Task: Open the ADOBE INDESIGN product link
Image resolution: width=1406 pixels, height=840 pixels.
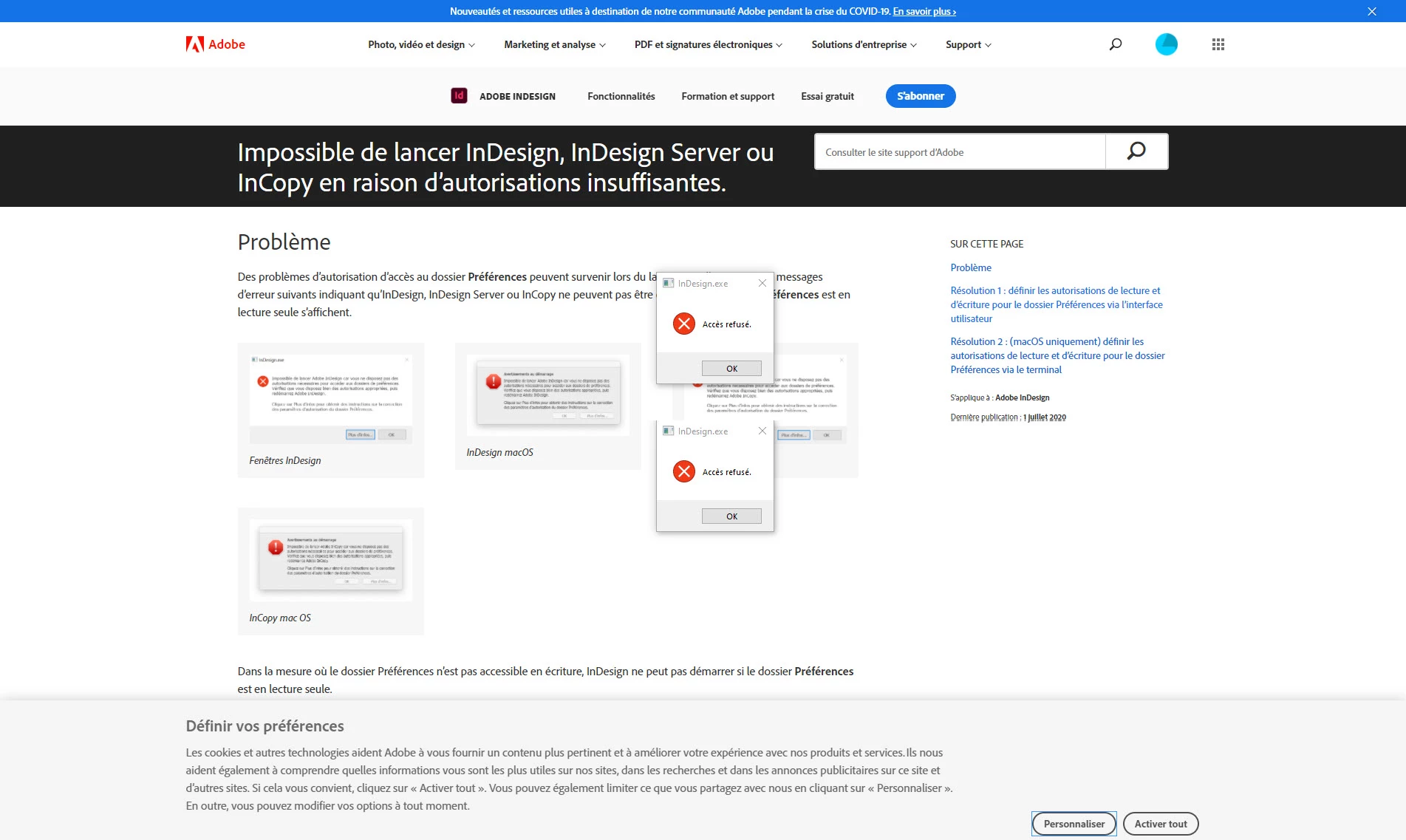Action: tap(517, 96)
